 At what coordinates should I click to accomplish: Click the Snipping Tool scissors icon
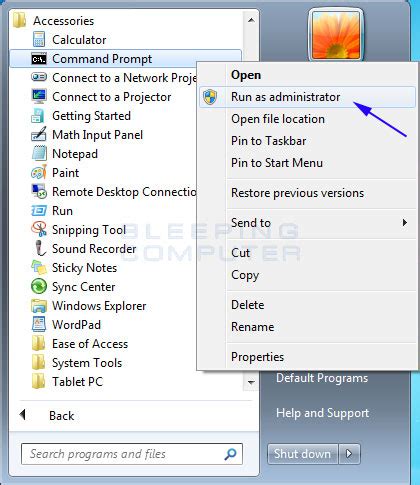pyautogui.click(x=39, y=230)
